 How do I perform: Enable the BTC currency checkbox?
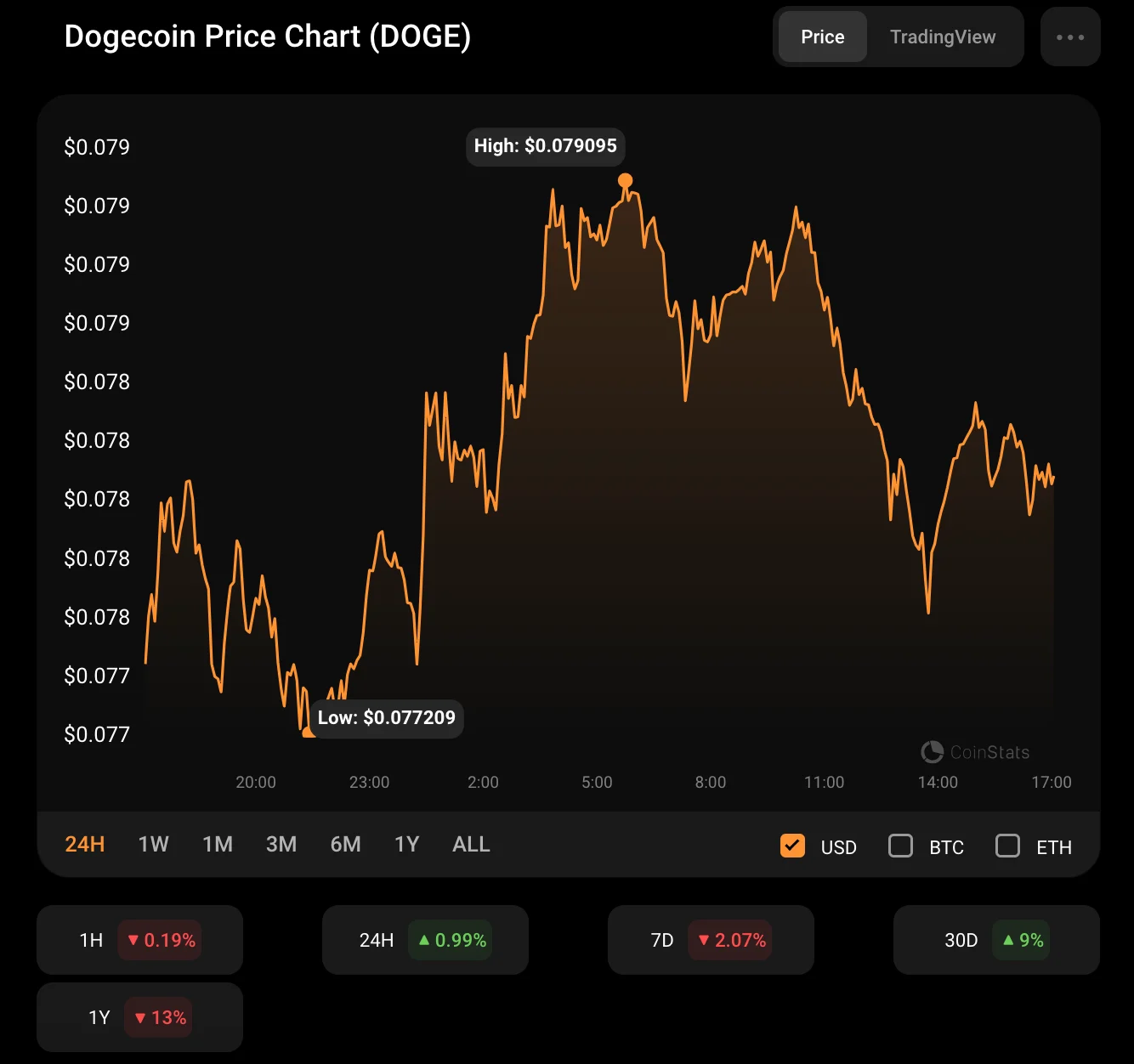coord(900,846)
